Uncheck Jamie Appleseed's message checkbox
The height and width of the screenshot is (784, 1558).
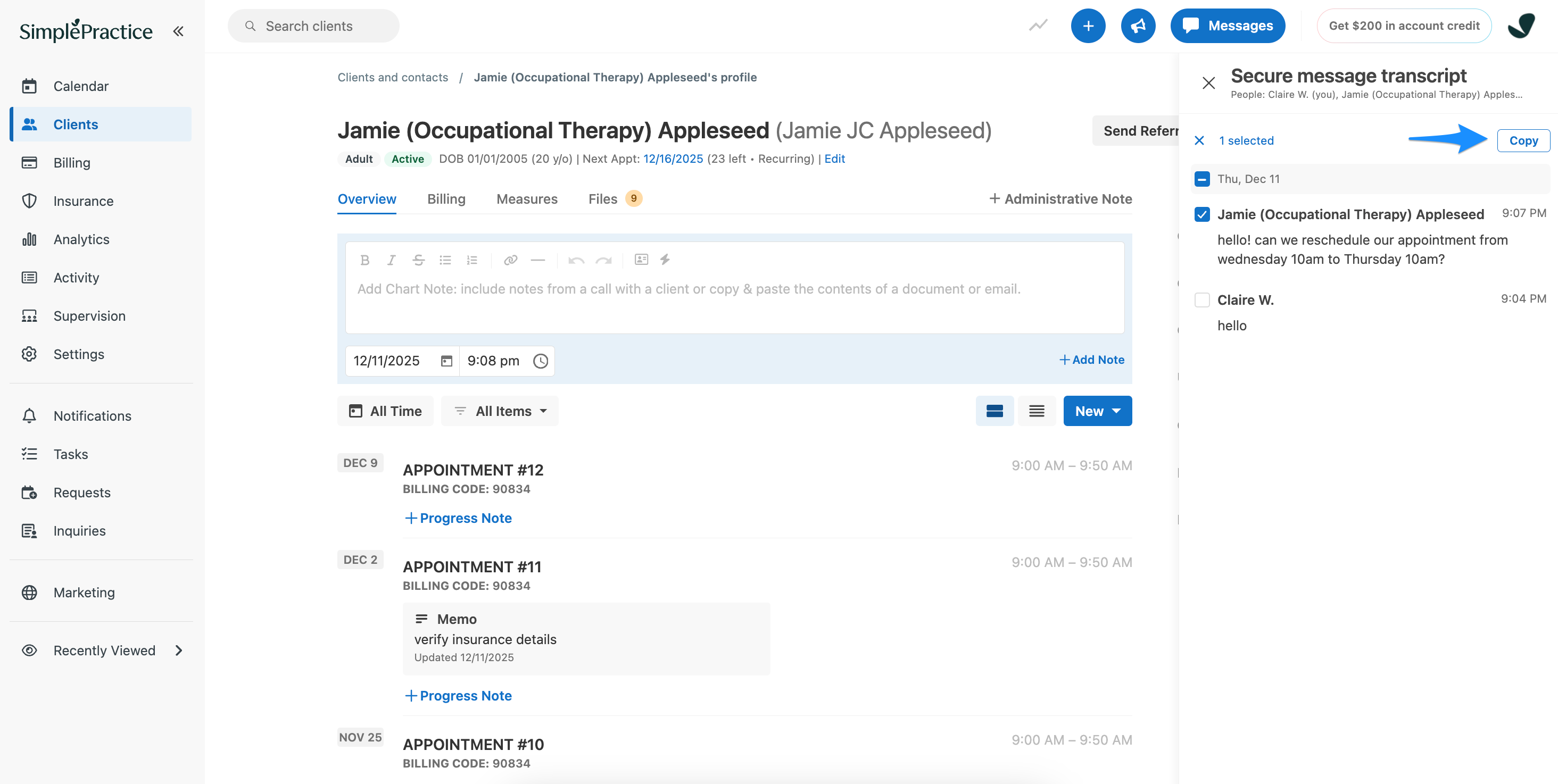pyautogui.click(x=1203, y=214)
